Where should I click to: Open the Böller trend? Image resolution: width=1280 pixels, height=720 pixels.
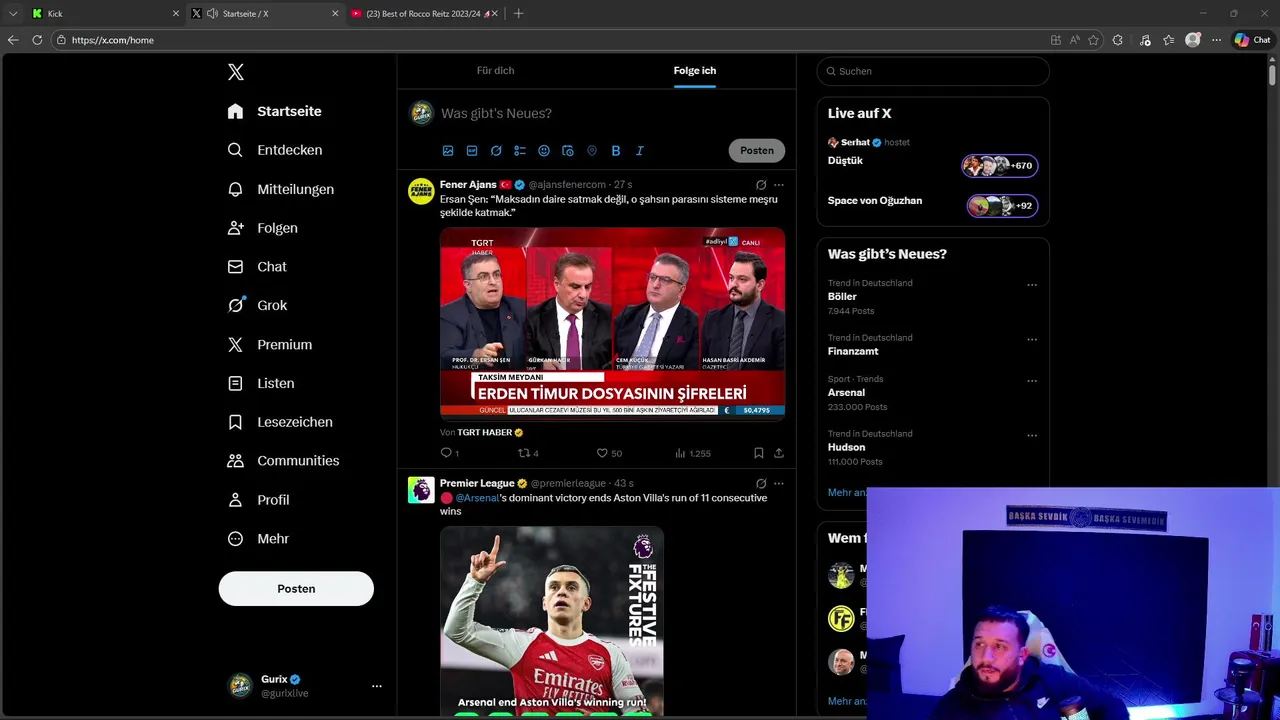[842, 297]
